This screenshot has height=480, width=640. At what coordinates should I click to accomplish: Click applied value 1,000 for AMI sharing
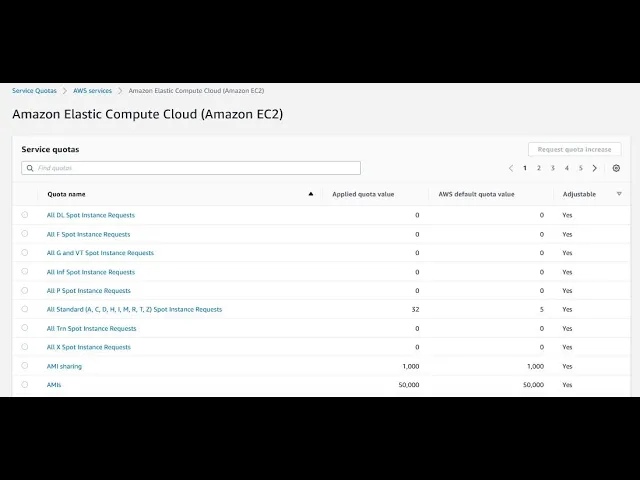pos(411,367)
